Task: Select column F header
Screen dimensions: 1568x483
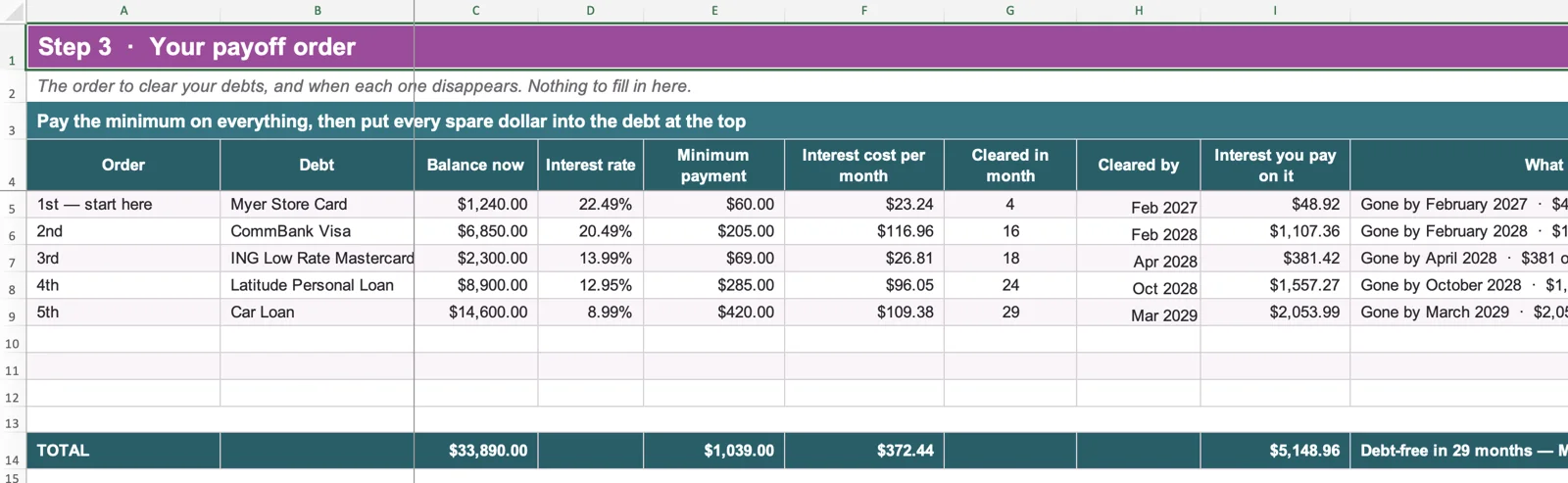Action: [864, 11]
